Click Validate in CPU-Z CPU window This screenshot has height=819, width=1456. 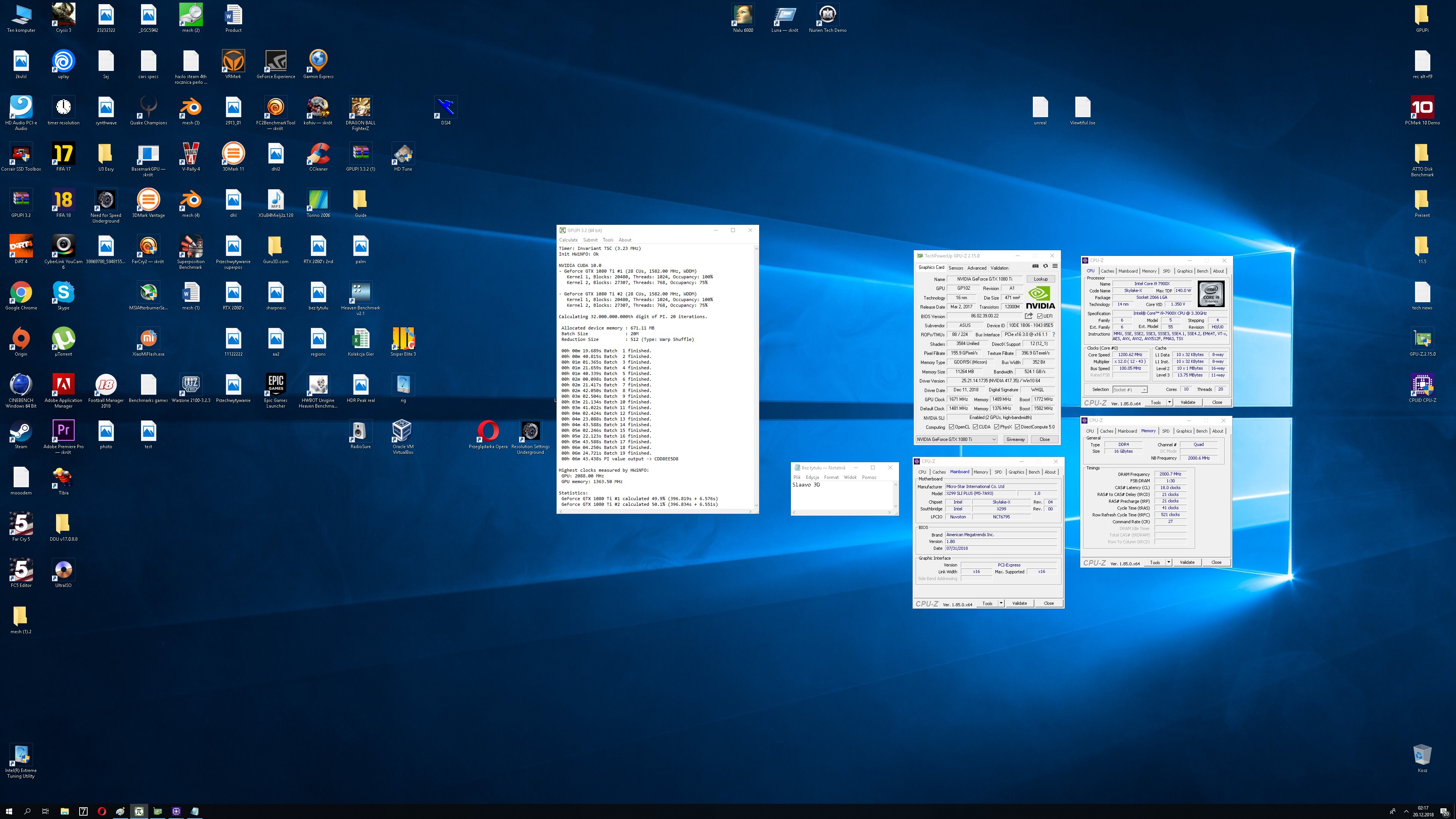[x=1188, y=402]
